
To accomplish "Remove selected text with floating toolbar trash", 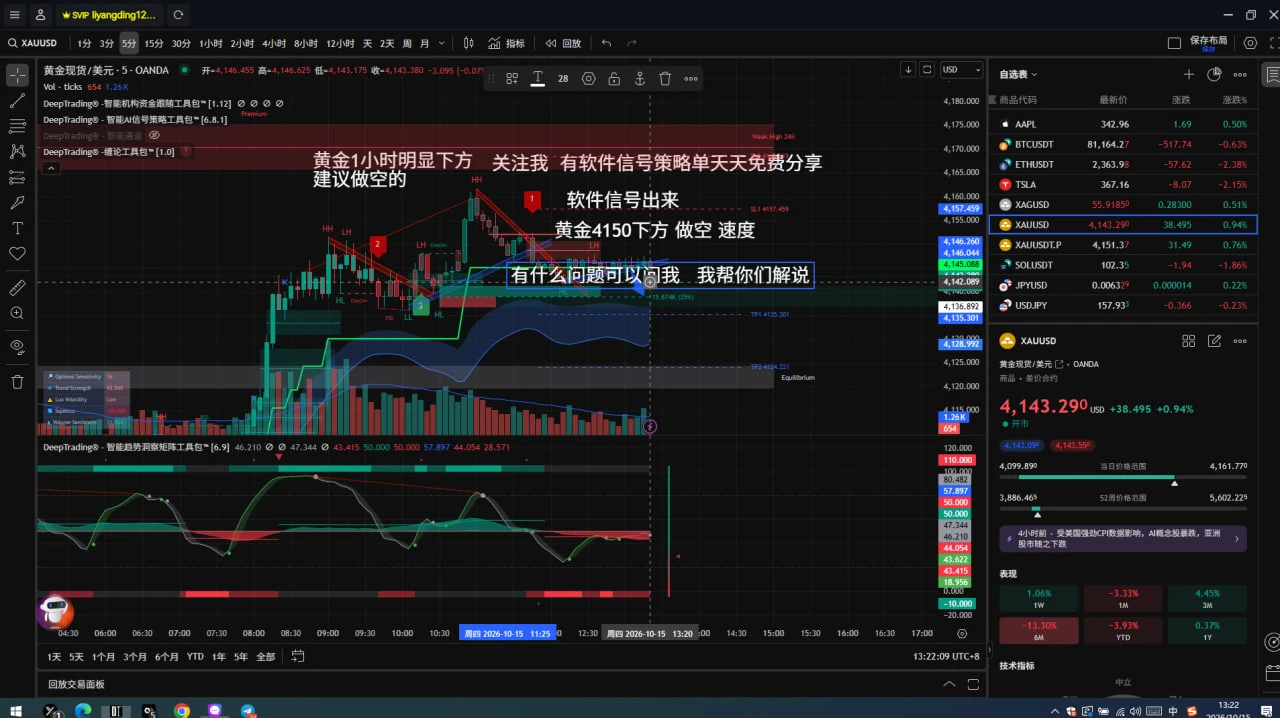I will (665, 78).
